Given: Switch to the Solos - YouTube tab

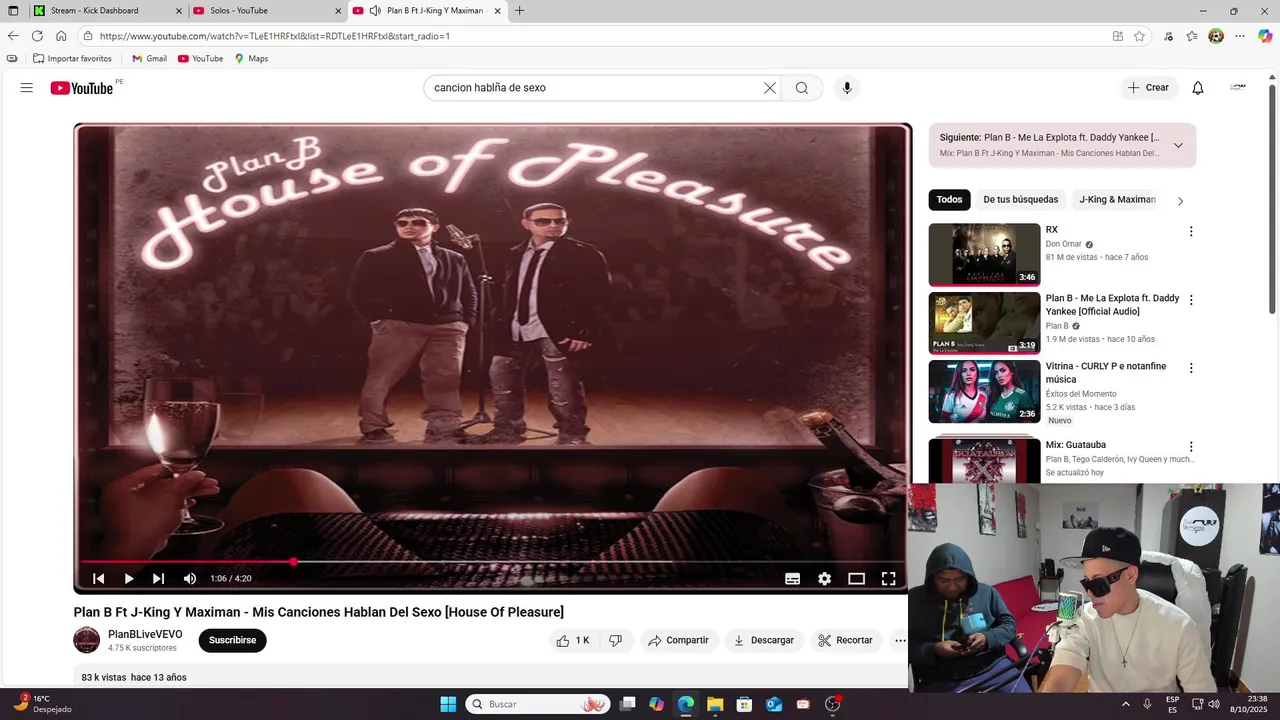Looking at the screenshot, I should pyautogui.click(x=267, y=11).
